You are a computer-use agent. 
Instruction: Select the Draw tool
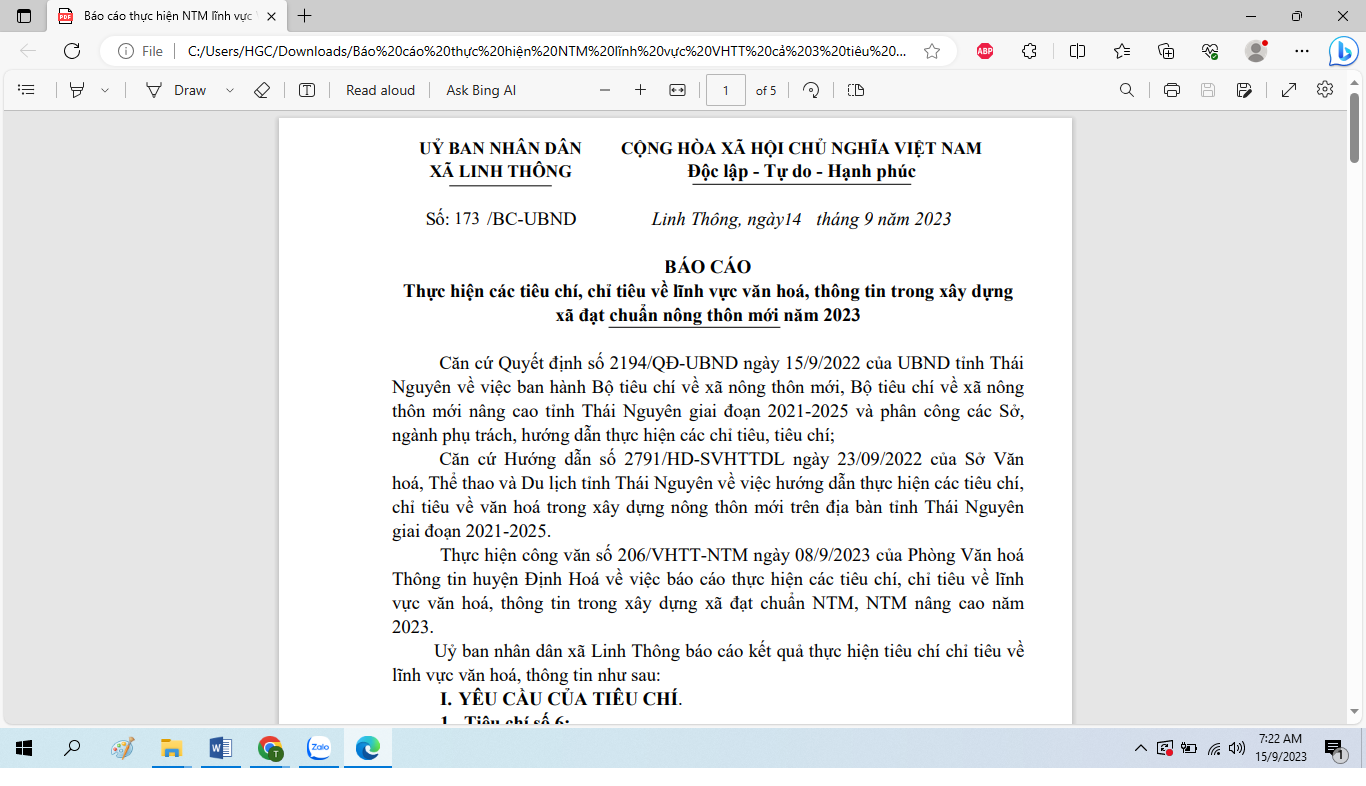coord(176,90)
